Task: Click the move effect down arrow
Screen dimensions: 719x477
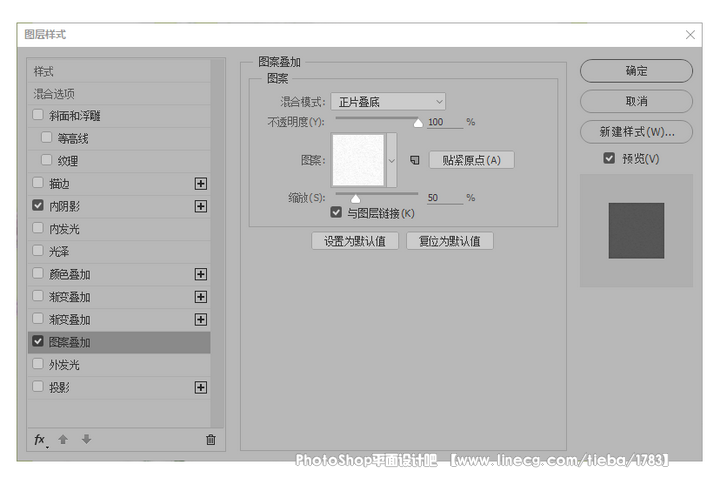Action: (x=86, y=439)
